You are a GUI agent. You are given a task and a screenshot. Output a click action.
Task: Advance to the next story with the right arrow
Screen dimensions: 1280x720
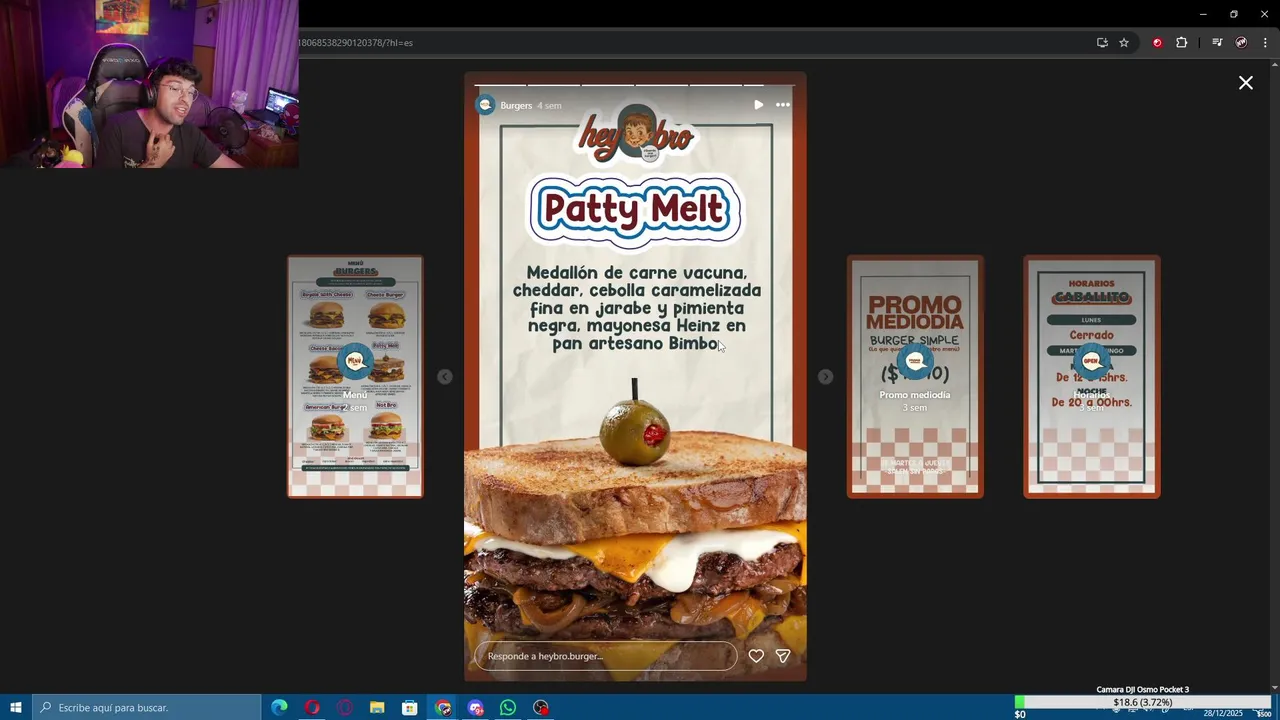[x=825, y=377]
